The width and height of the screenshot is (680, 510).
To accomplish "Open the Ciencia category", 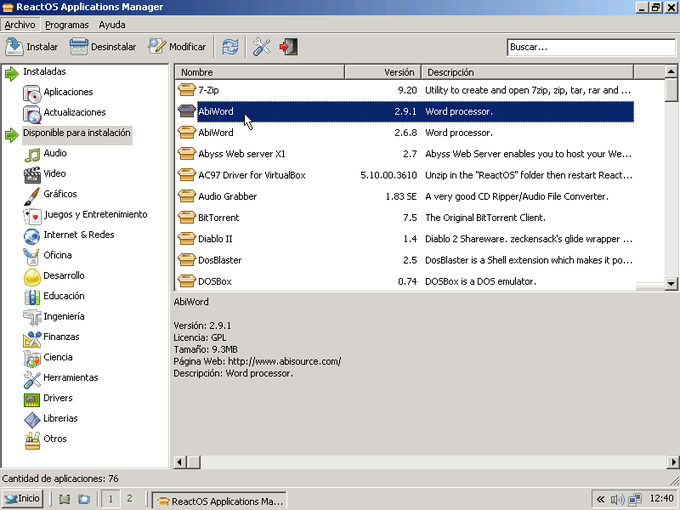I will coord(58,357).
